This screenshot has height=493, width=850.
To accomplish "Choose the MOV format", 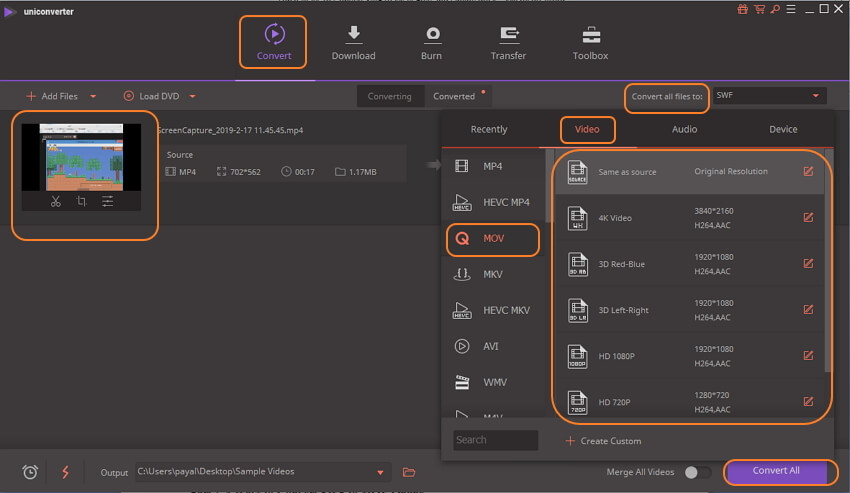I will (493, 239).
